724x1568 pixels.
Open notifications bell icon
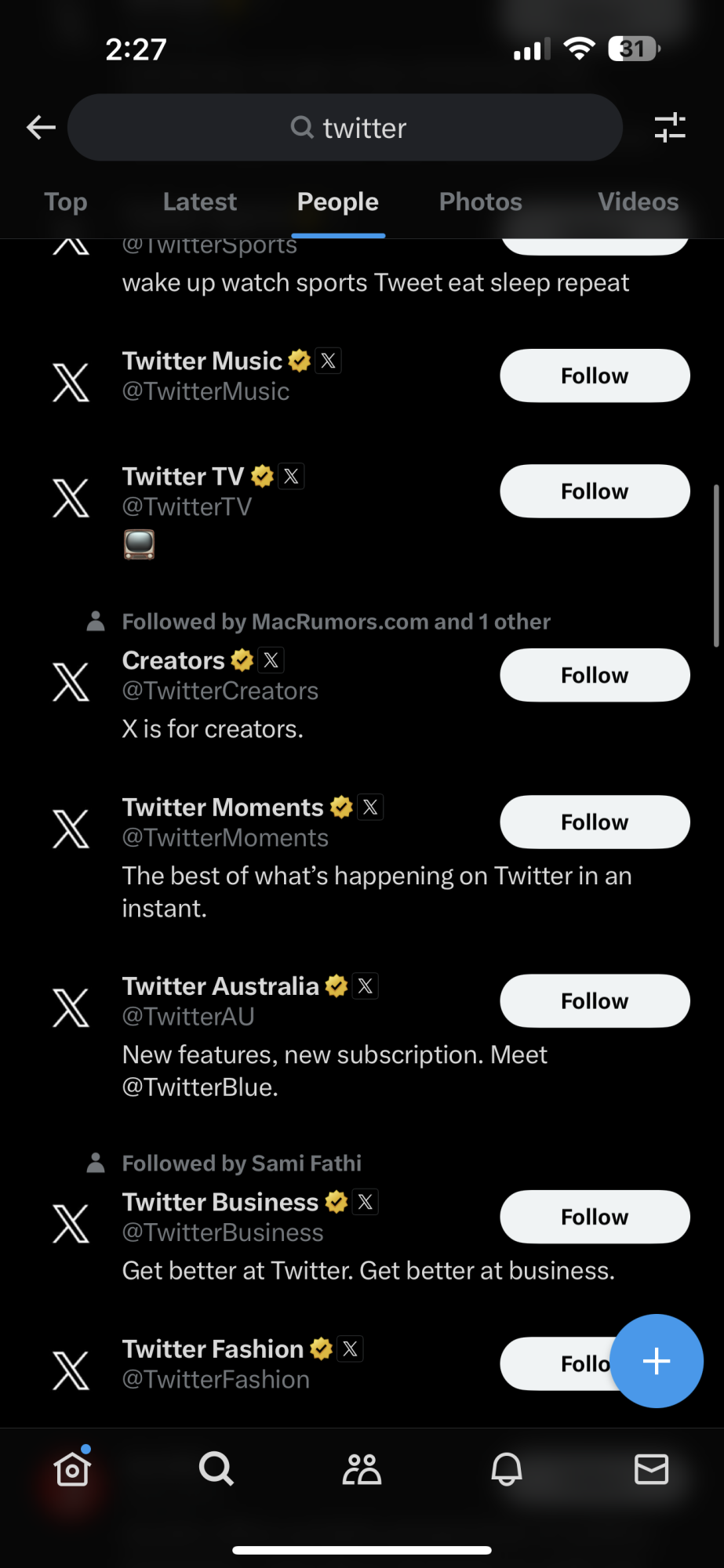(507, 1468)
